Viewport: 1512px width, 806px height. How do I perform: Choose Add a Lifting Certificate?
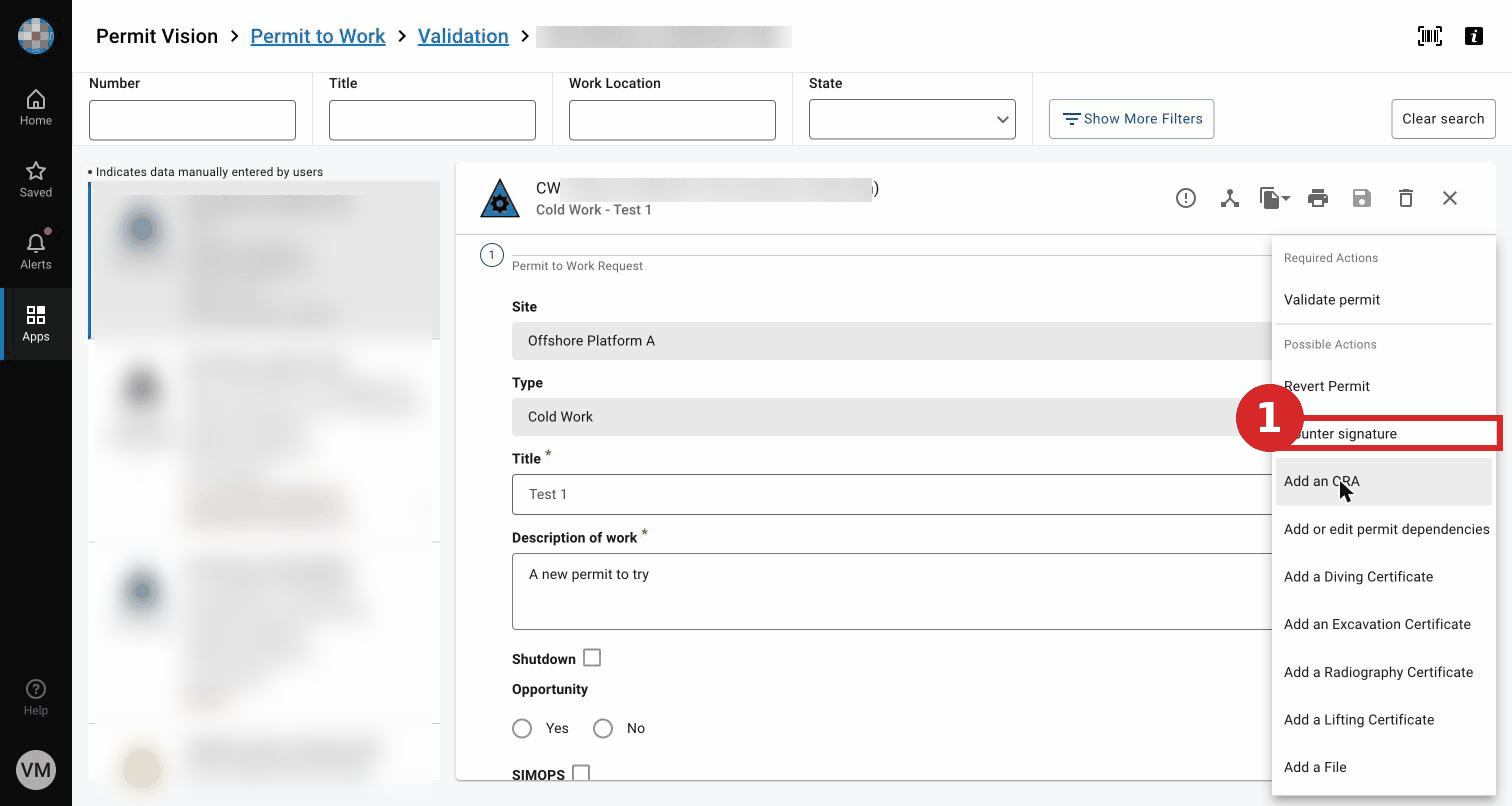[x=1384, y=720]
